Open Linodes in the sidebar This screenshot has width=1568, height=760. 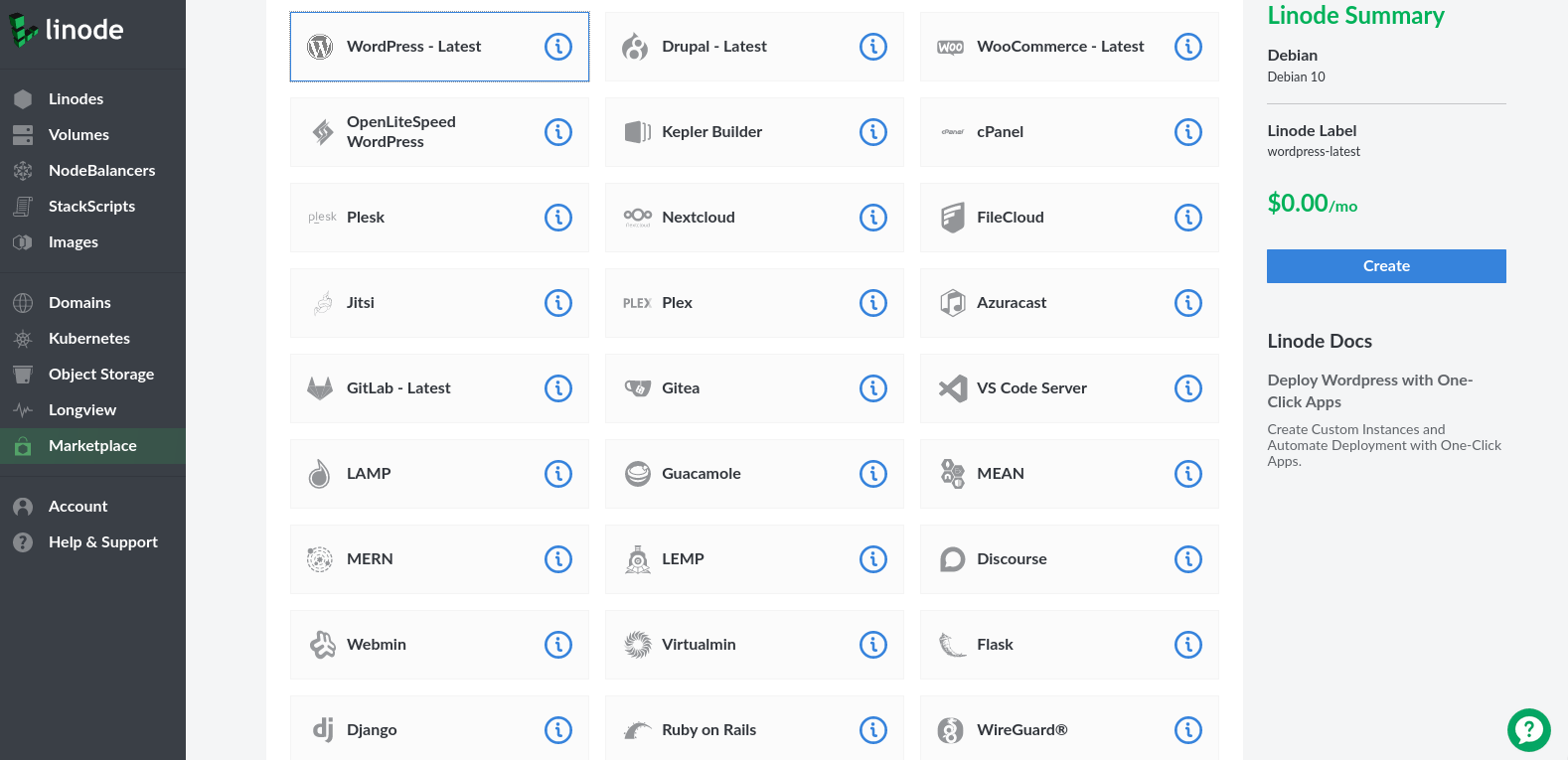(x=76, y=99)
